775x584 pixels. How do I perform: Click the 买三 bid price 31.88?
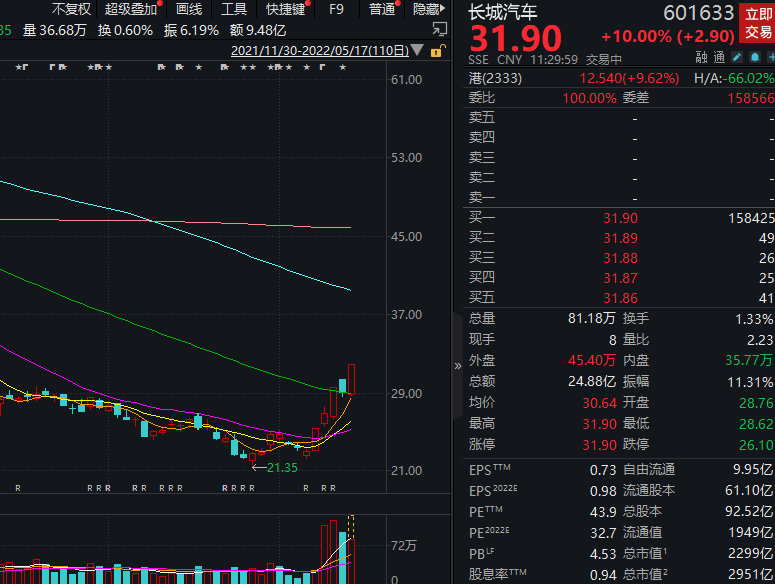click(620, 258)
